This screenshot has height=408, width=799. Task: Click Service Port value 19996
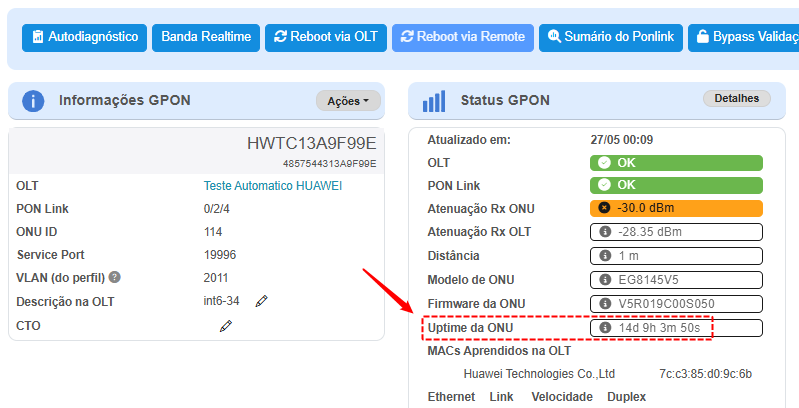click(x=220, y=255)
